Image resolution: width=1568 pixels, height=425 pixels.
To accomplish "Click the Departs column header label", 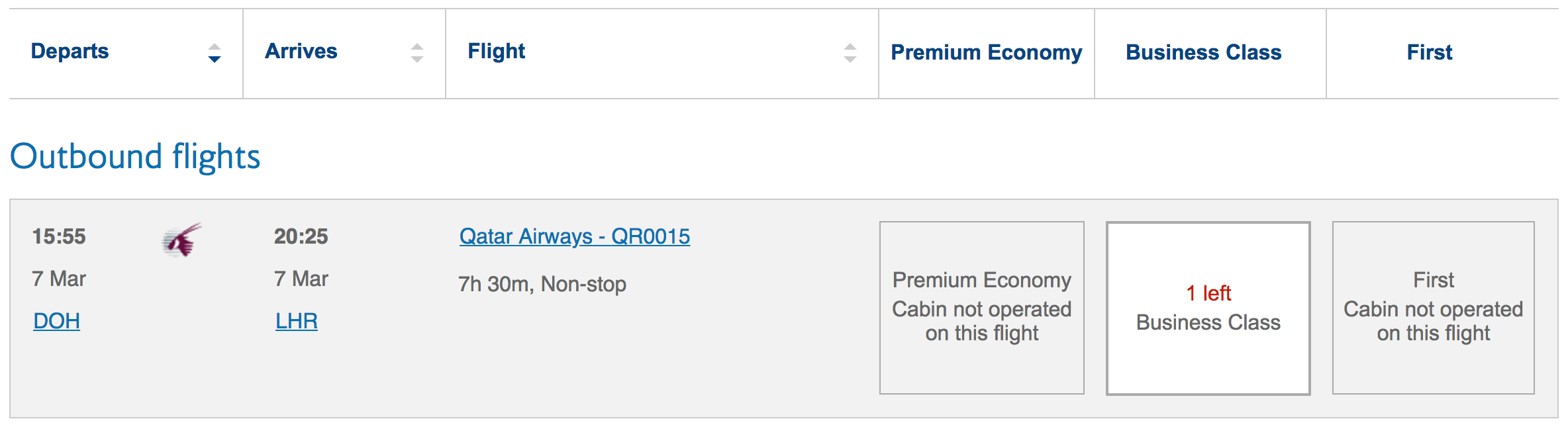I will click(x=70, y=51).
